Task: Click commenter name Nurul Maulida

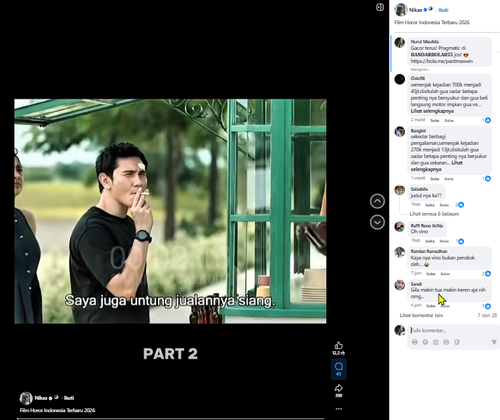Action: 425,42
